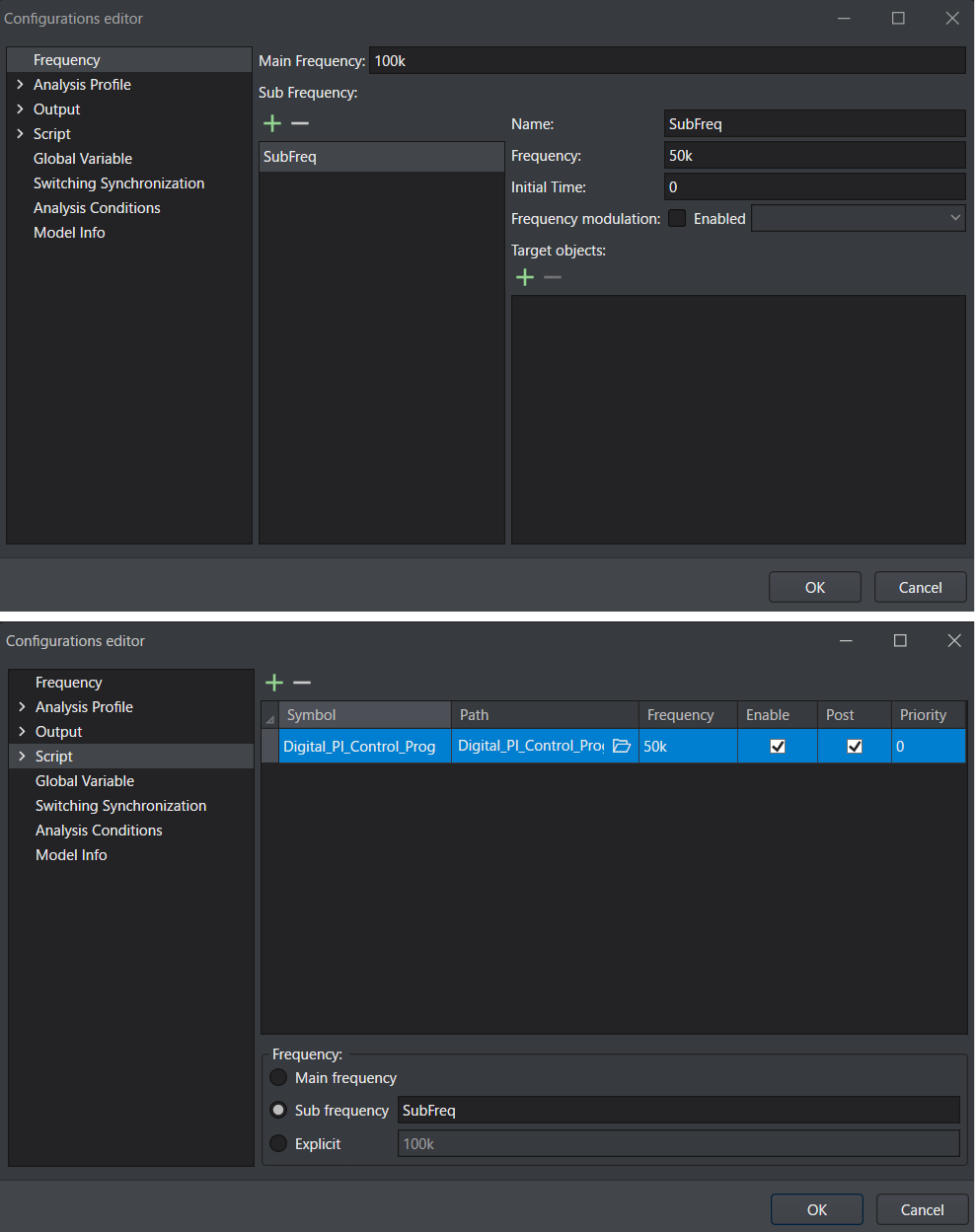This screenshot has width=977, height=1232.
Task: Click the Frequency field showing 50k
Action: (x=815, y=155)
